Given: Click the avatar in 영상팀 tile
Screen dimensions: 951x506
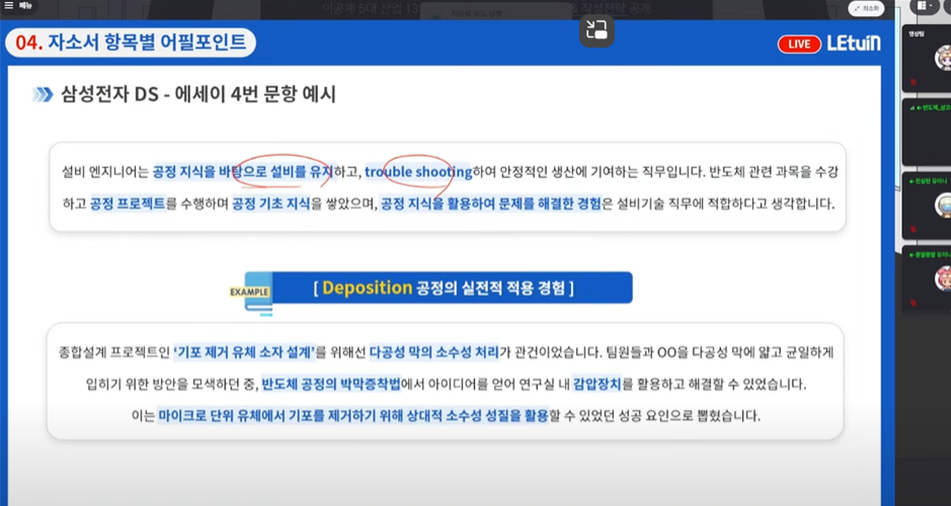Looking at the screenshot, I should [x=944, y=59].
